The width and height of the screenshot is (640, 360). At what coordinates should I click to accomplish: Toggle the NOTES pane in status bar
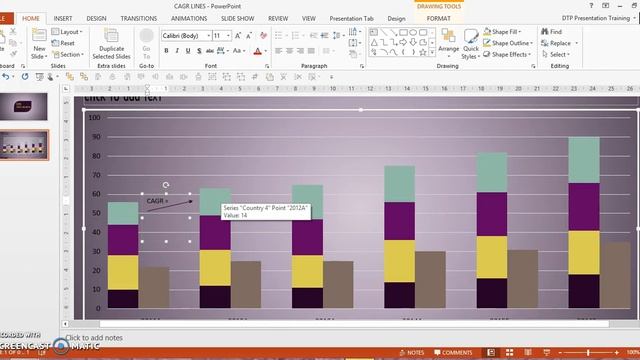click(x=412, y=353)
